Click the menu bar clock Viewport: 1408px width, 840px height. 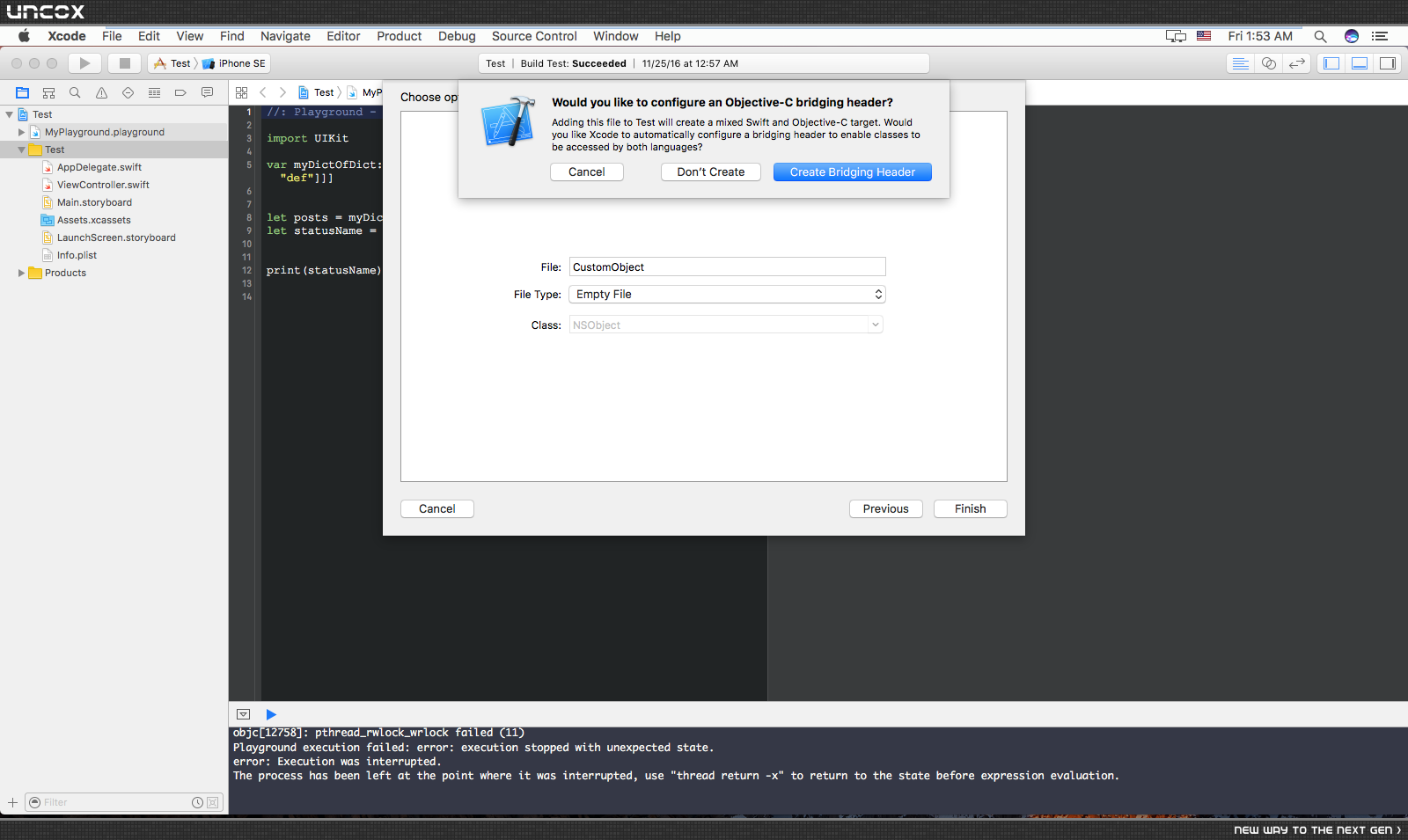pyautogui.click(x=1260, y=36)
